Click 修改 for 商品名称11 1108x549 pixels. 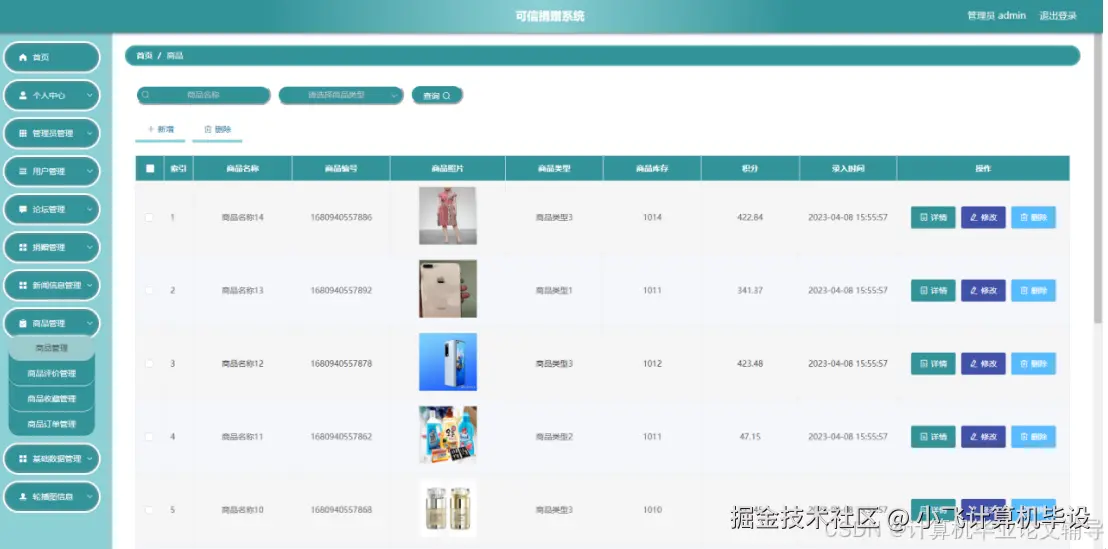[x=983, y=437]
